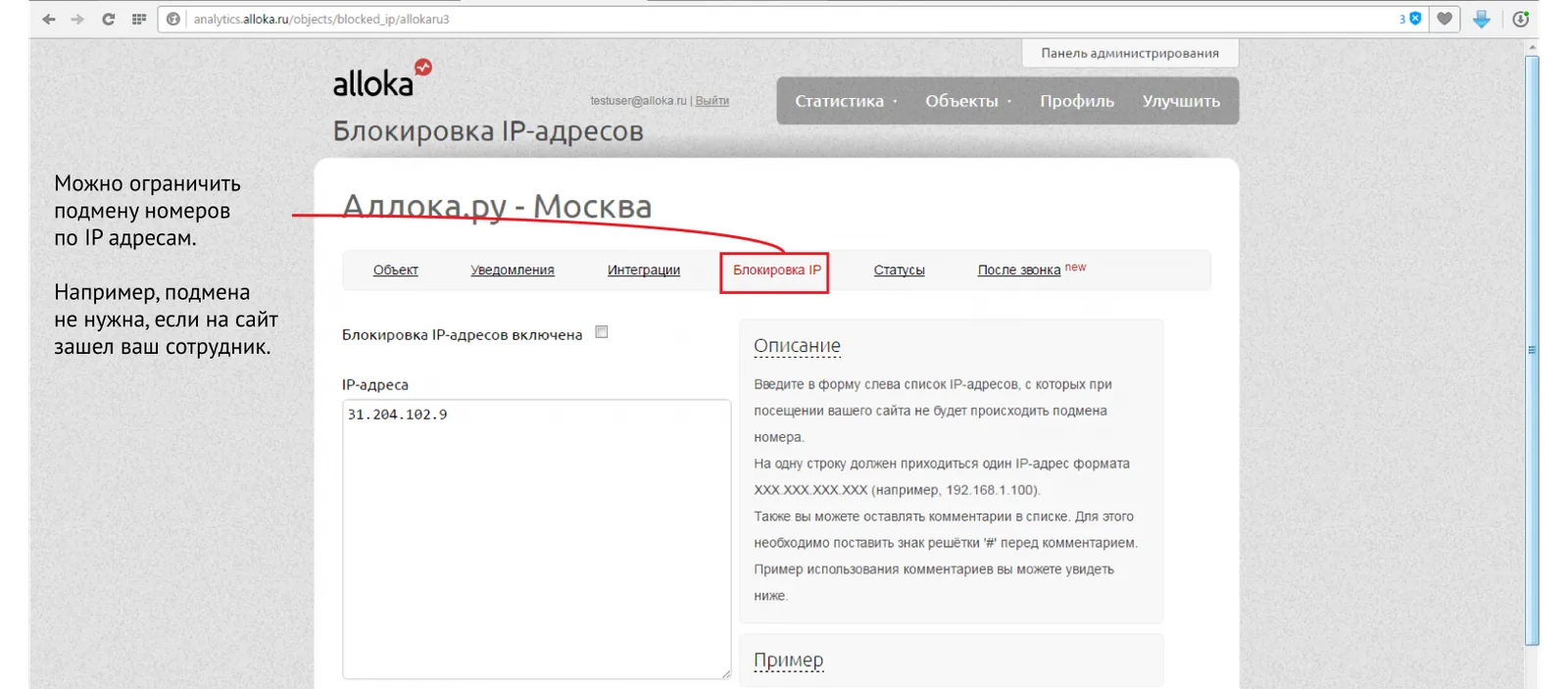Click the 'IP-адреса' field label

(375, 385)
